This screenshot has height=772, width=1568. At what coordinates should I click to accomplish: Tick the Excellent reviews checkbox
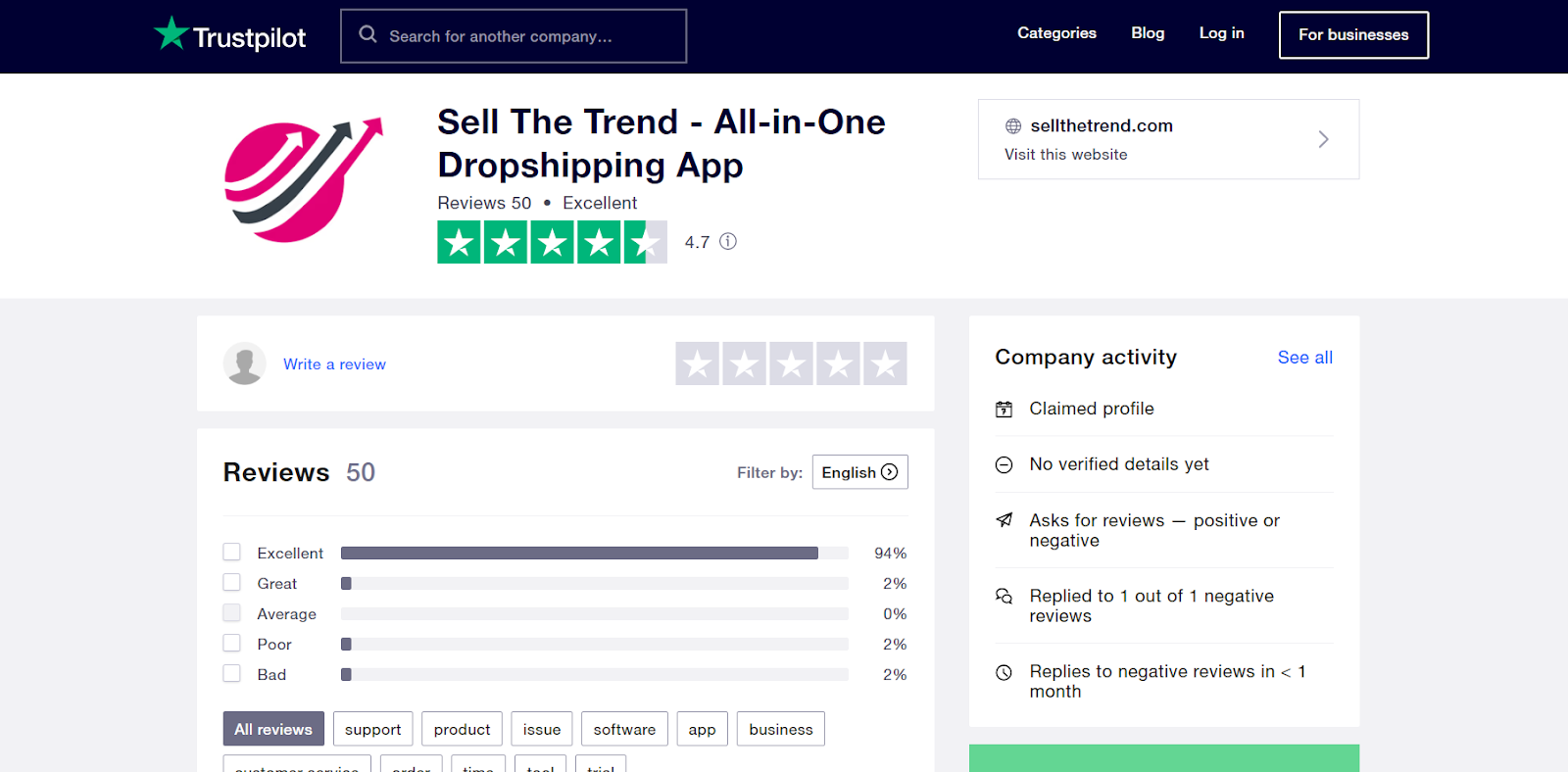232,553
